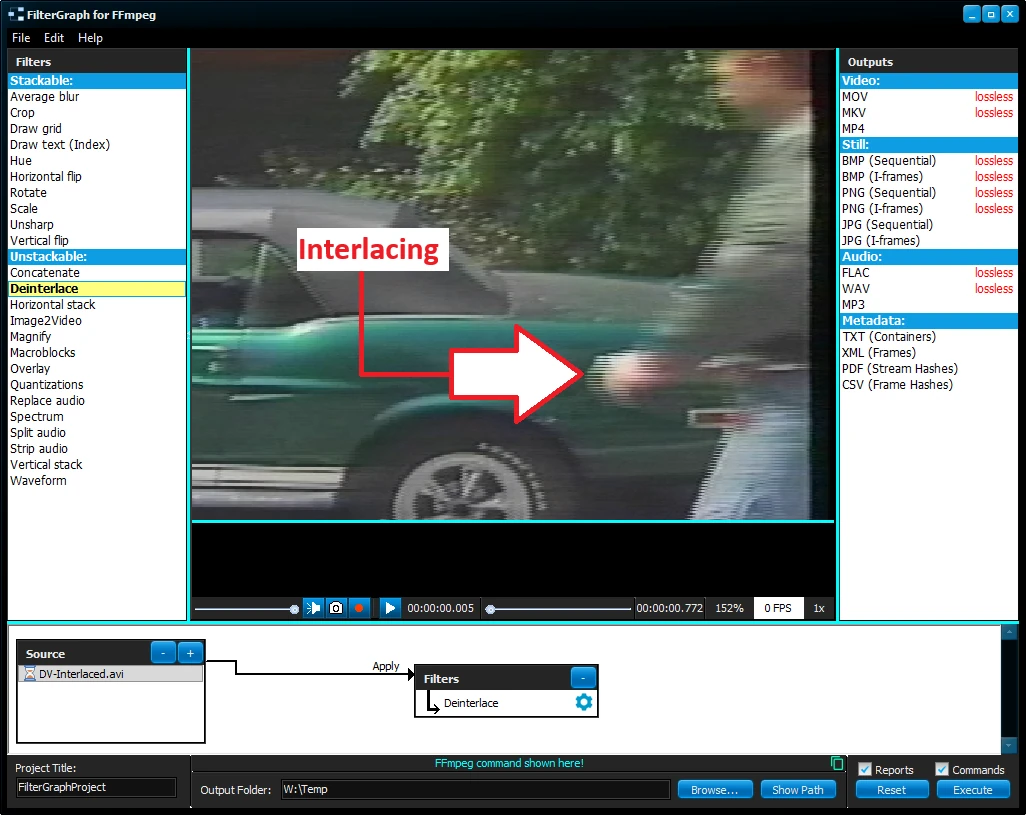Select the Unsharp filter

97,225
